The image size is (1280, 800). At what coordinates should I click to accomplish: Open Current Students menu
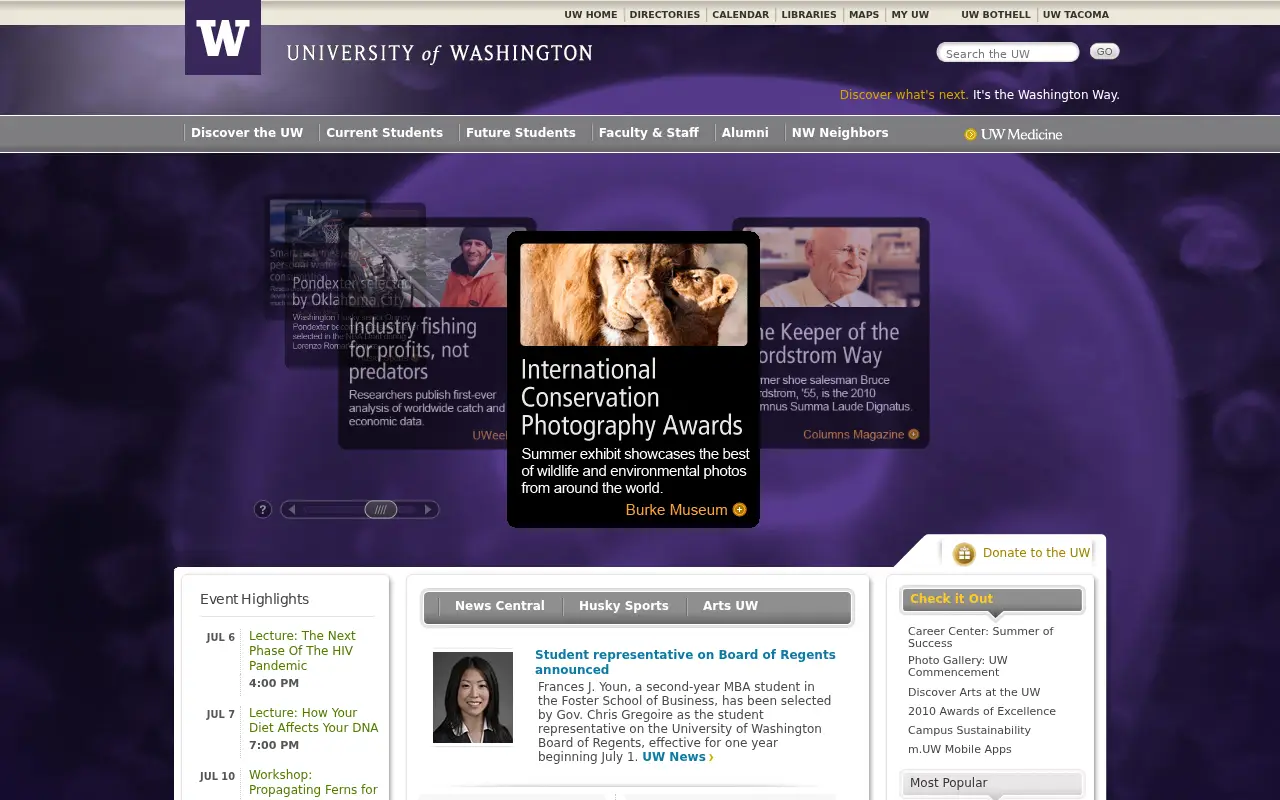click(384, 132)
